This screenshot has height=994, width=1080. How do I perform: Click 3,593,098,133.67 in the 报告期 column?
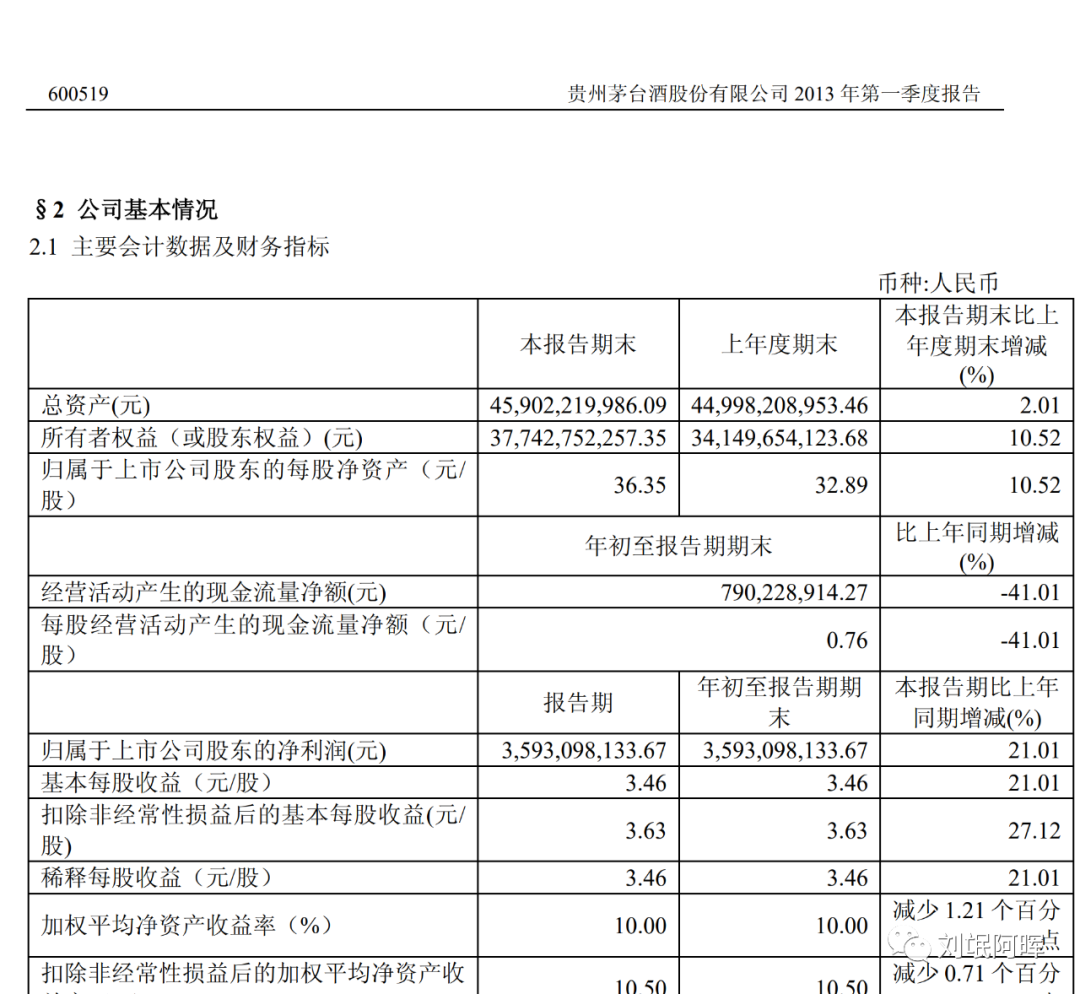pyautogui.click(x=584, y=750)
